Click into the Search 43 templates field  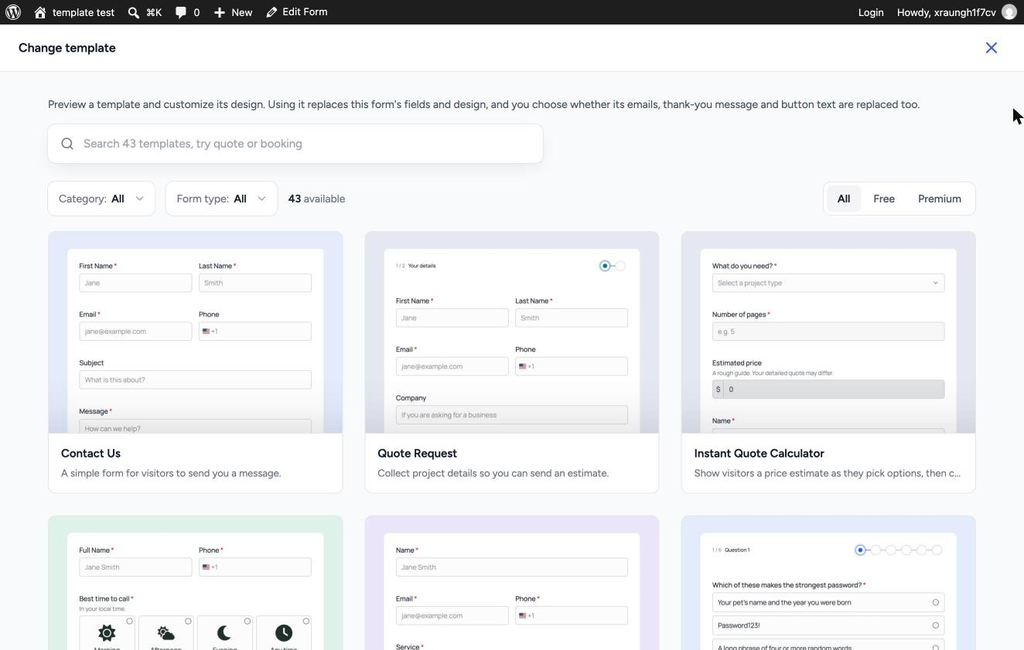click(295, 144)
